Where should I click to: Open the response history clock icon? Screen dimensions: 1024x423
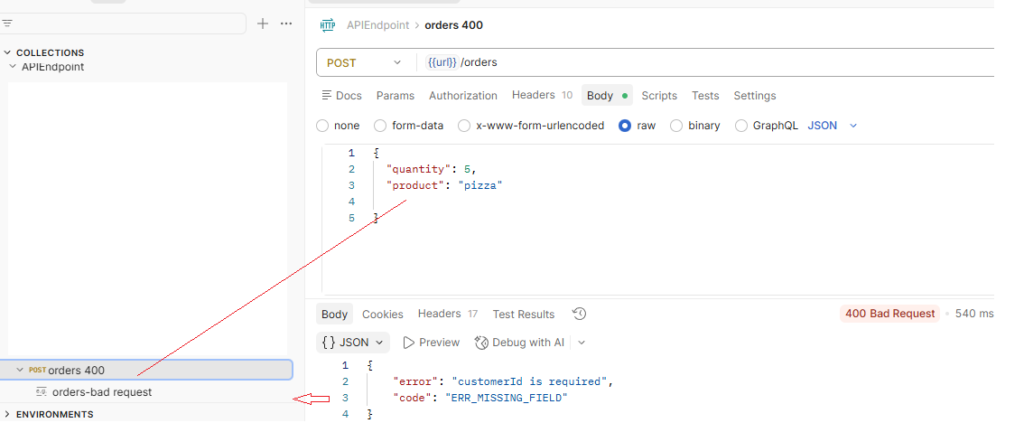(x=579, y=314)
